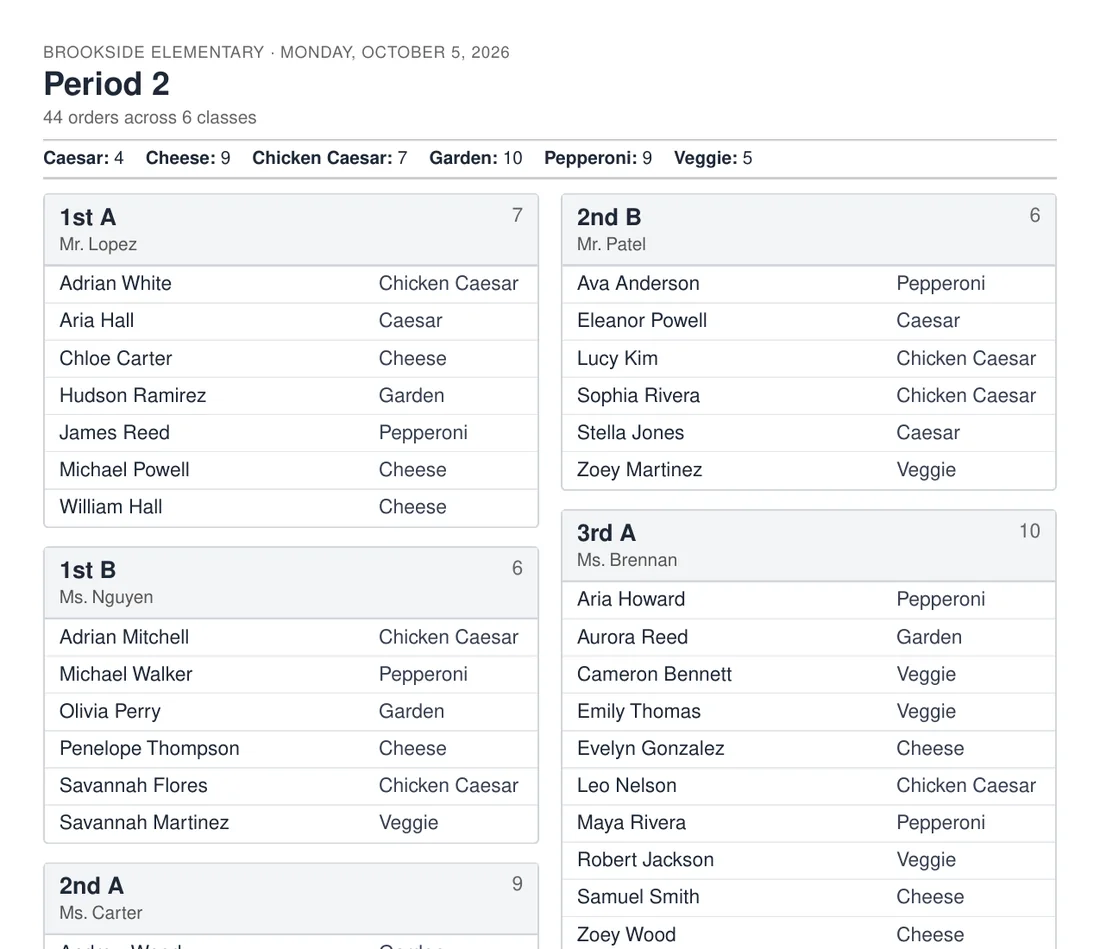Select student Zoey Martinez
The height and width of the screenshot is (949, 1100).
[640, 470]
